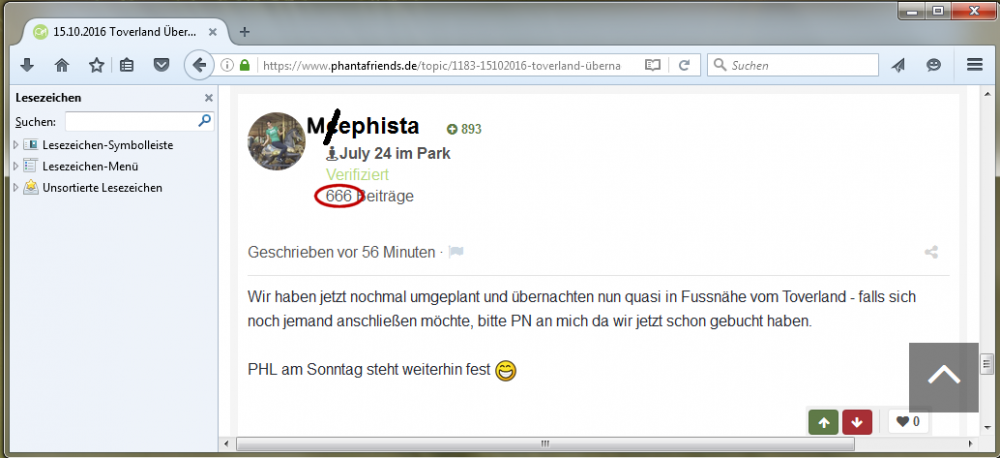Open the Mephista username link
The image size is (1000, 458).
point(363,126)
